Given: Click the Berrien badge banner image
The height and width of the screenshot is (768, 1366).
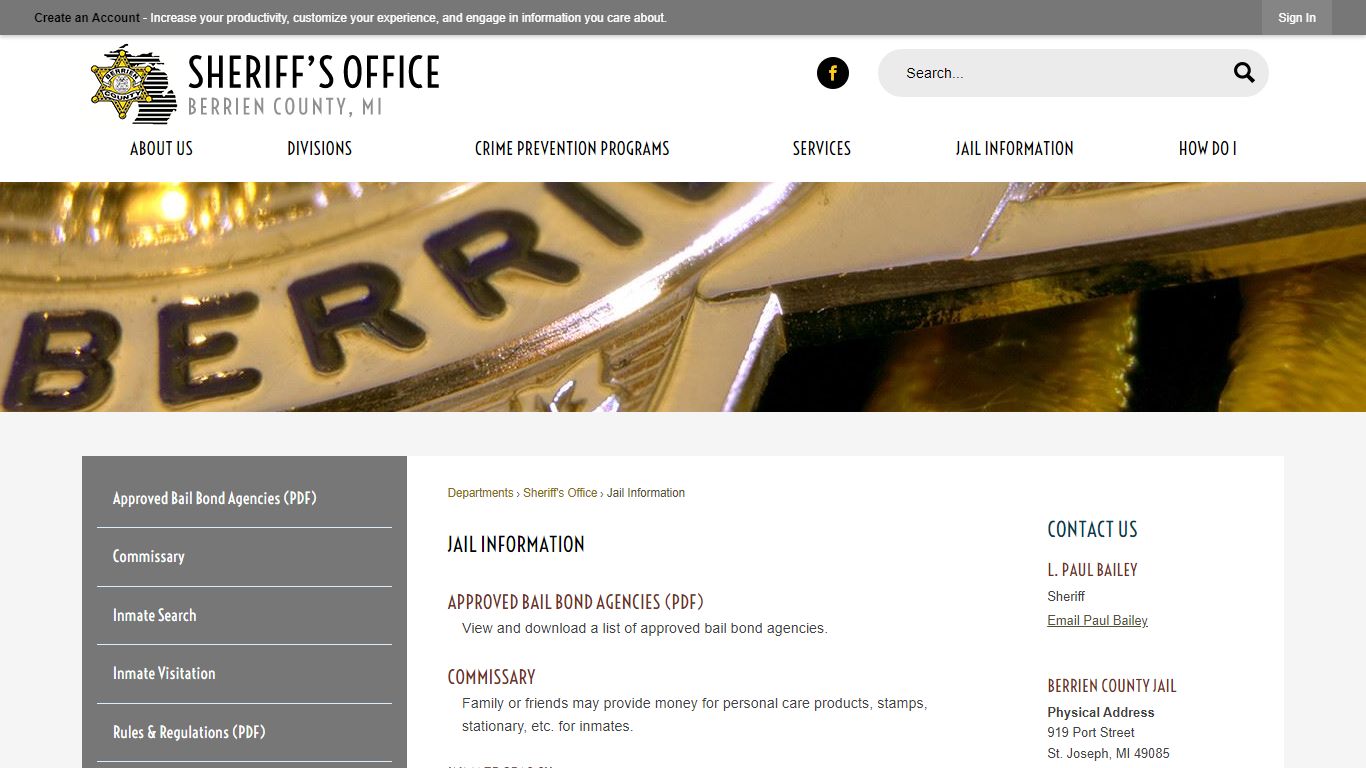Looking at the screenshot, I should coord(683,297).
